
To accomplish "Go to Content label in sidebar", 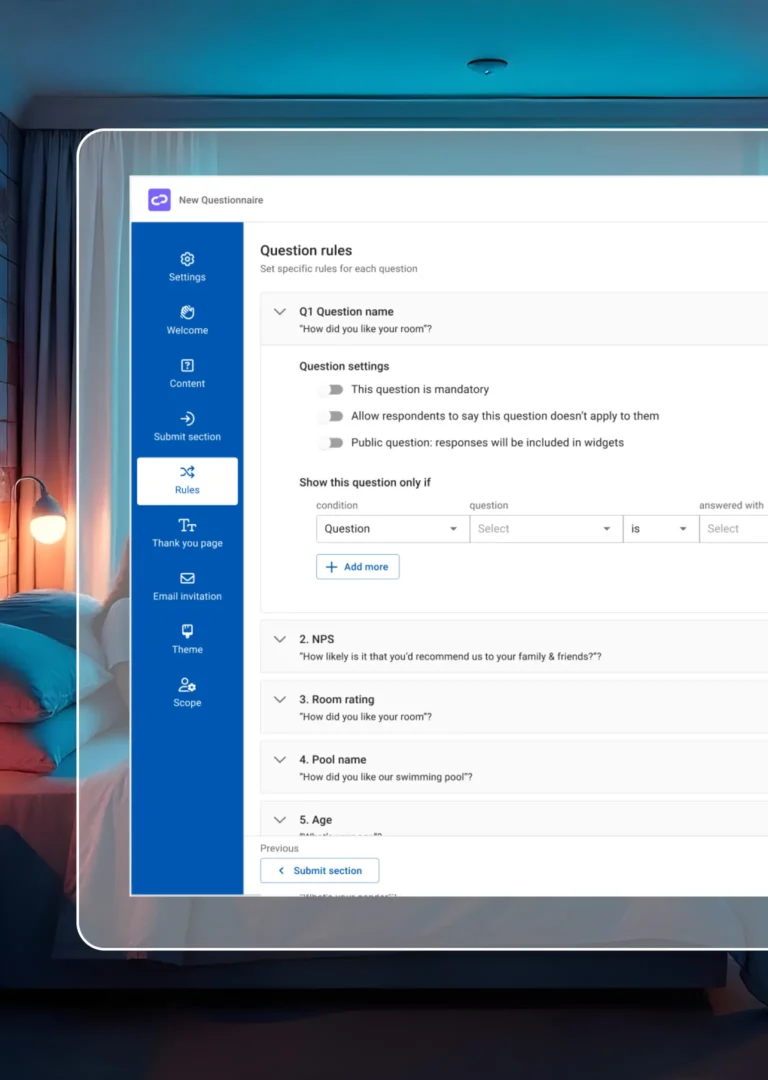I will click(187, 384).
